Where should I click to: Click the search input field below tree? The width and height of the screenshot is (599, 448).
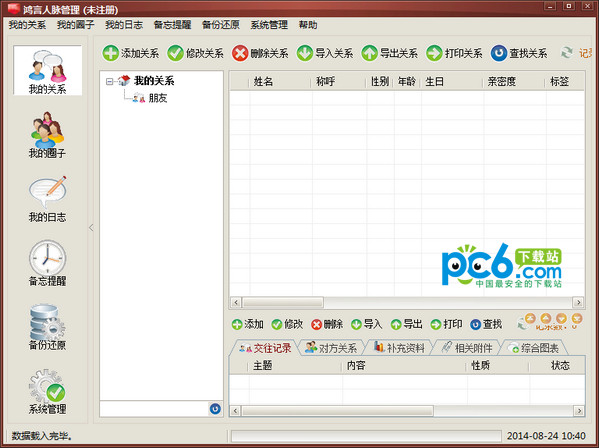coord(154,409)
